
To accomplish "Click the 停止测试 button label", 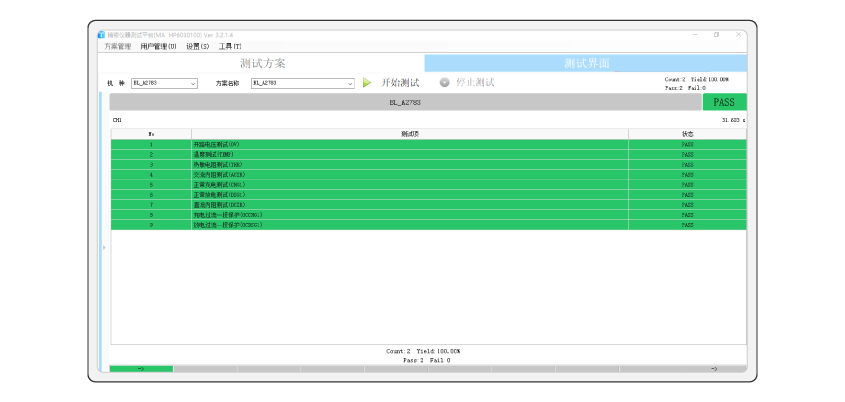I will click(x=475, y=82).
